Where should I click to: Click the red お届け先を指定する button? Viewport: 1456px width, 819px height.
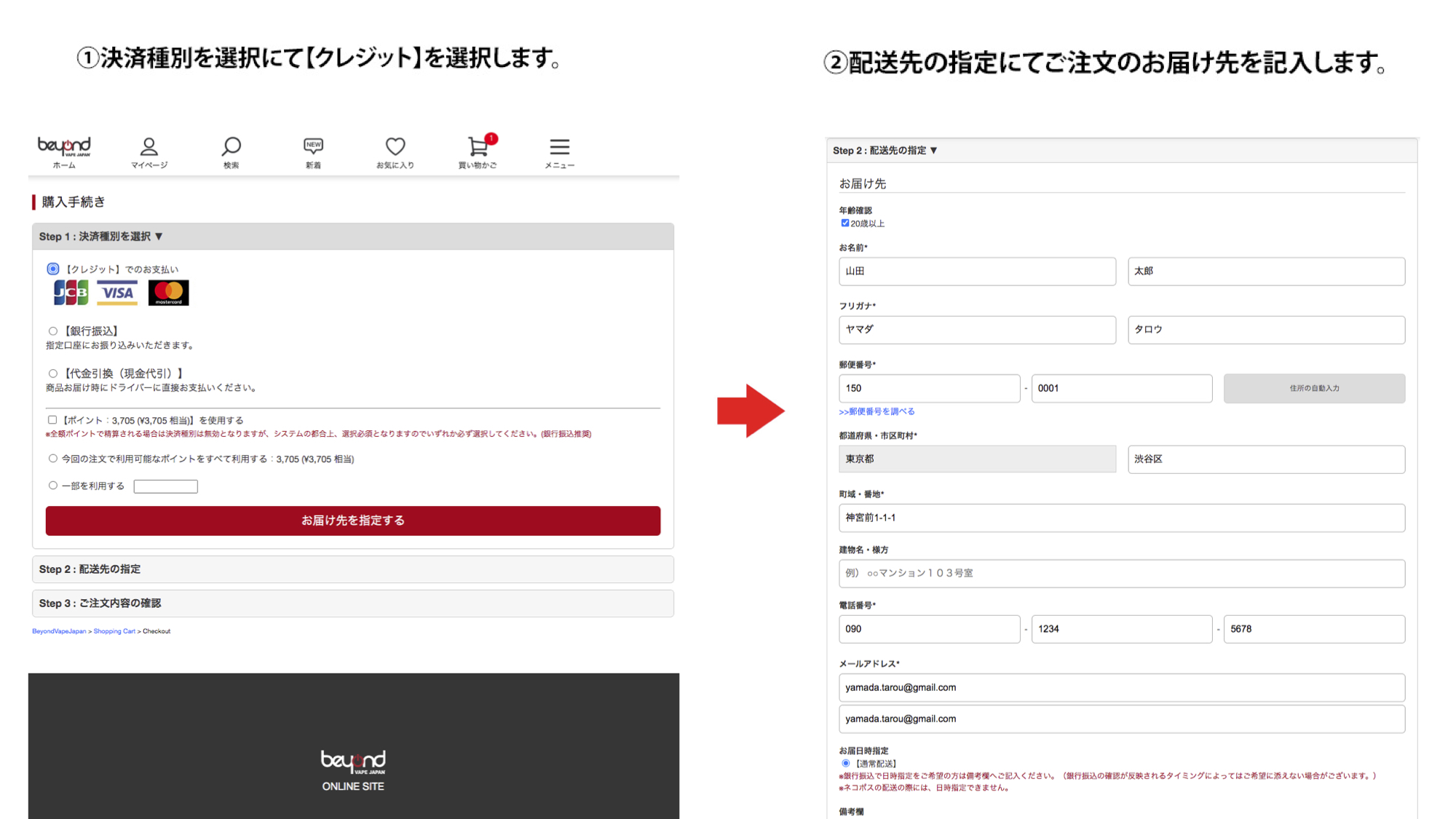(x=352, y=521)
